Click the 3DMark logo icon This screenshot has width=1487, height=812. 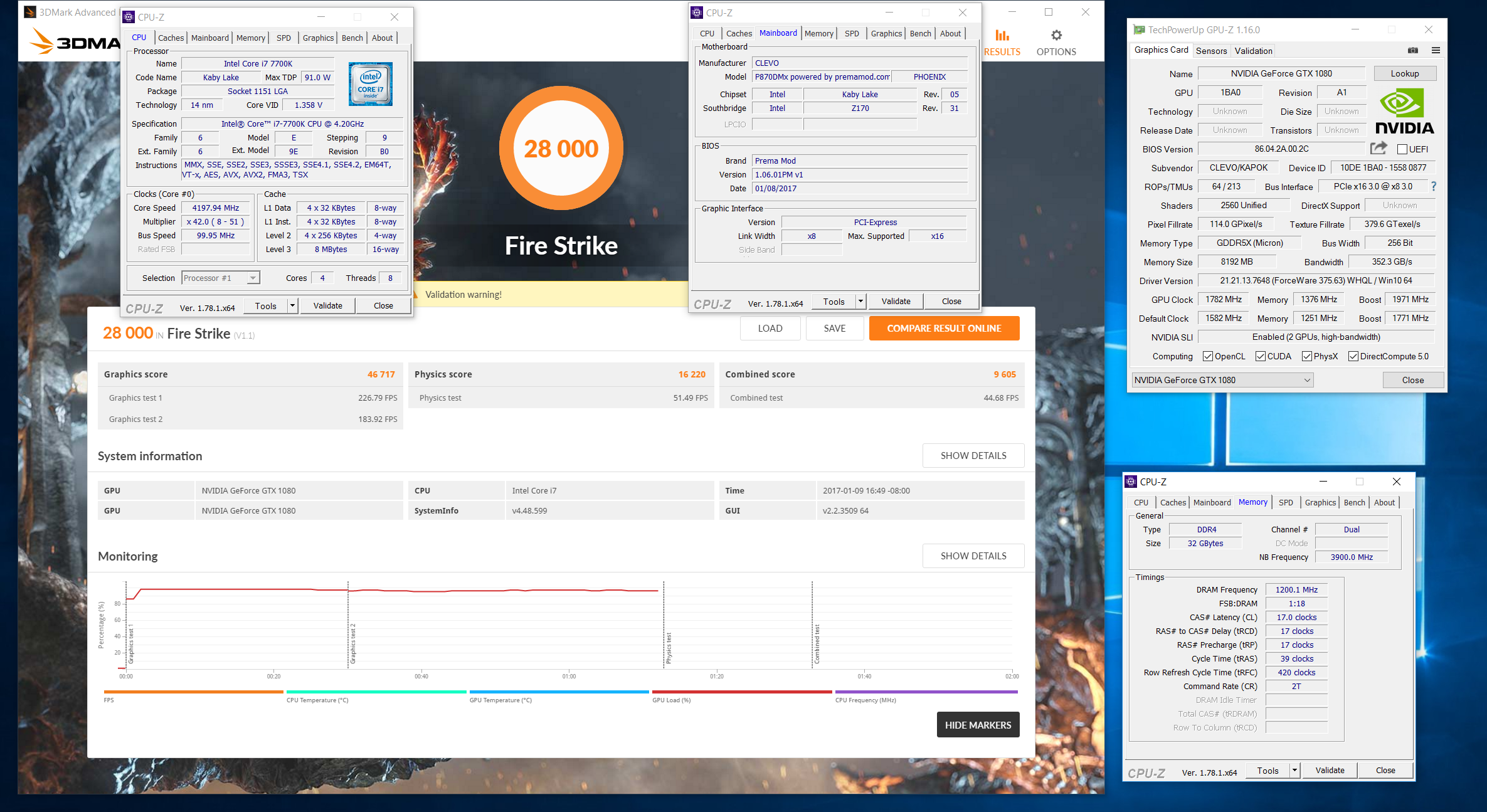[x=42, y=41]
